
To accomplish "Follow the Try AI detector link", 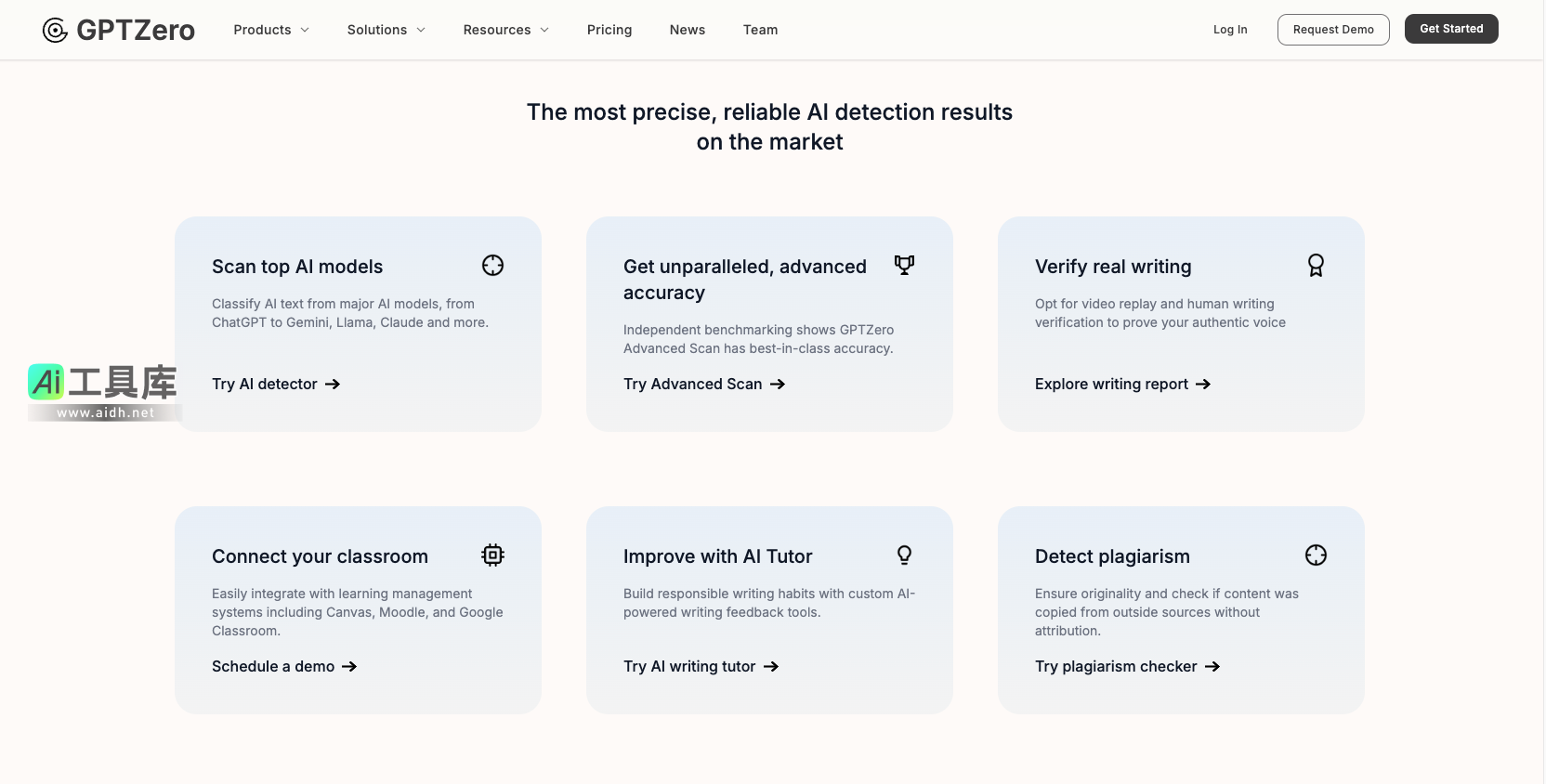I will click(x=276, y=385).
